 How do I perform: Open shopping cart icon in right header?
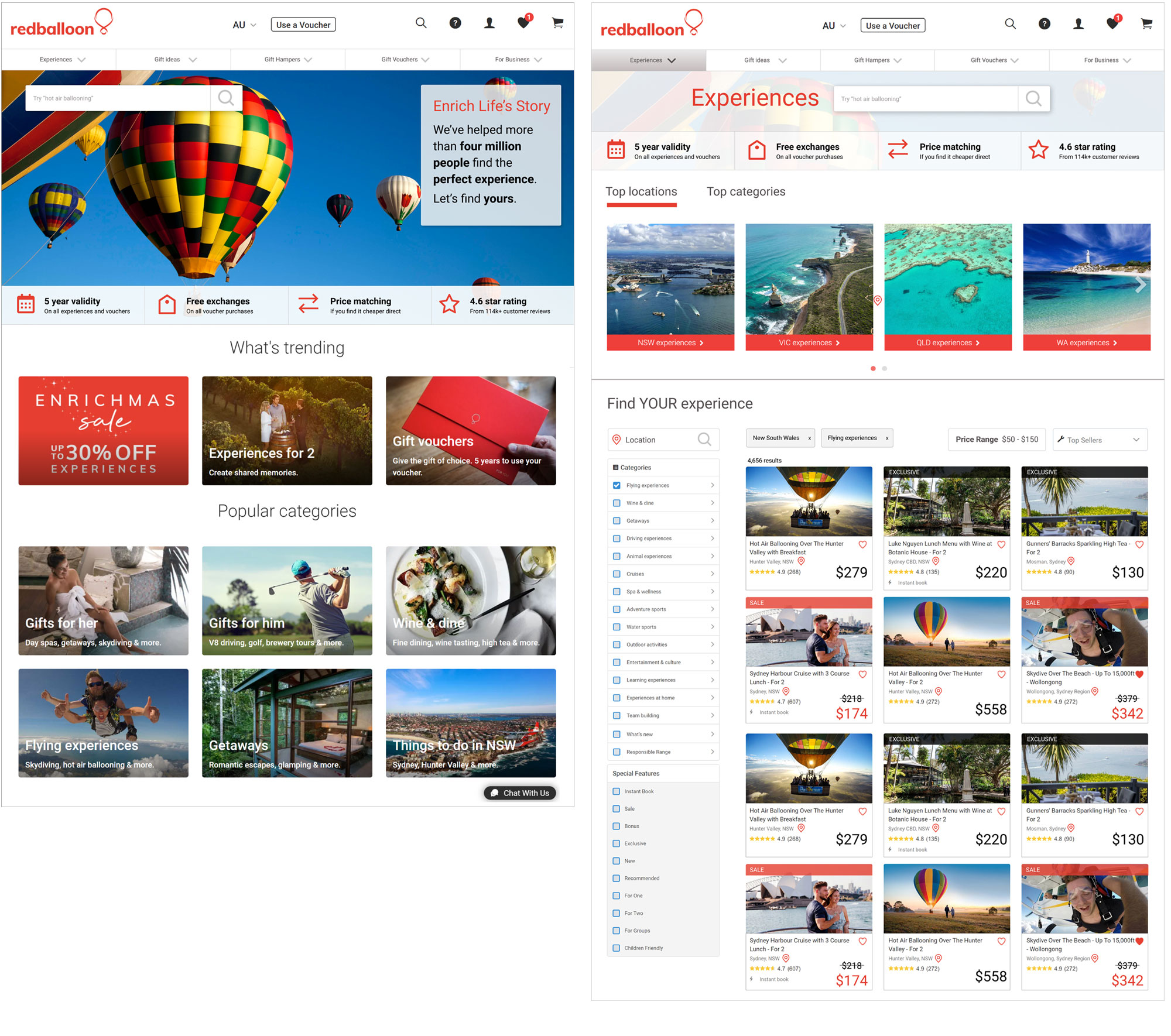pyautogui.click(x=1146, y=24)
